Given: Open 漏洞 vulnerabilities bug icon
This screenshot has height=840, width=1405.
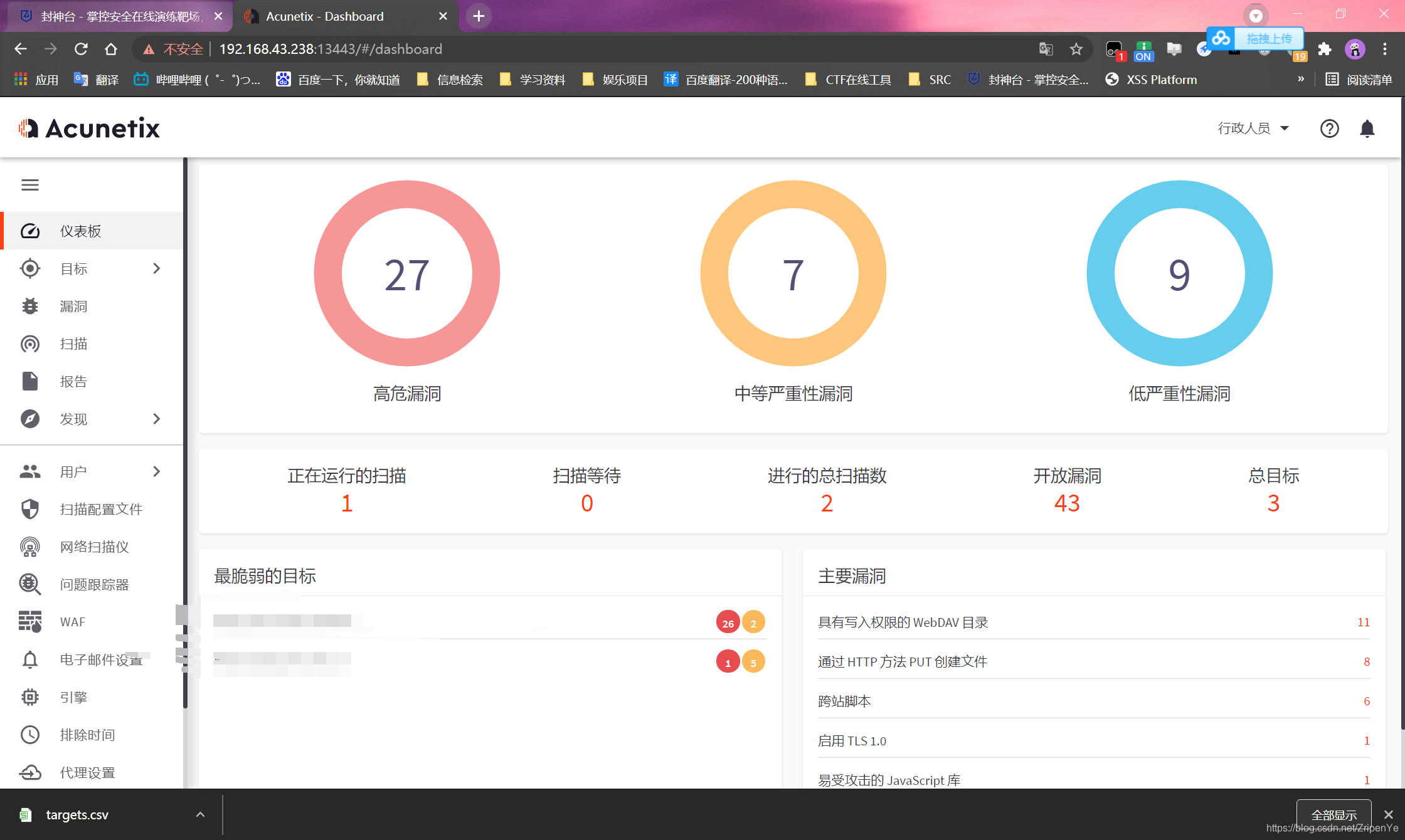Looking at the screenshot, I should (x=30, y=306).
